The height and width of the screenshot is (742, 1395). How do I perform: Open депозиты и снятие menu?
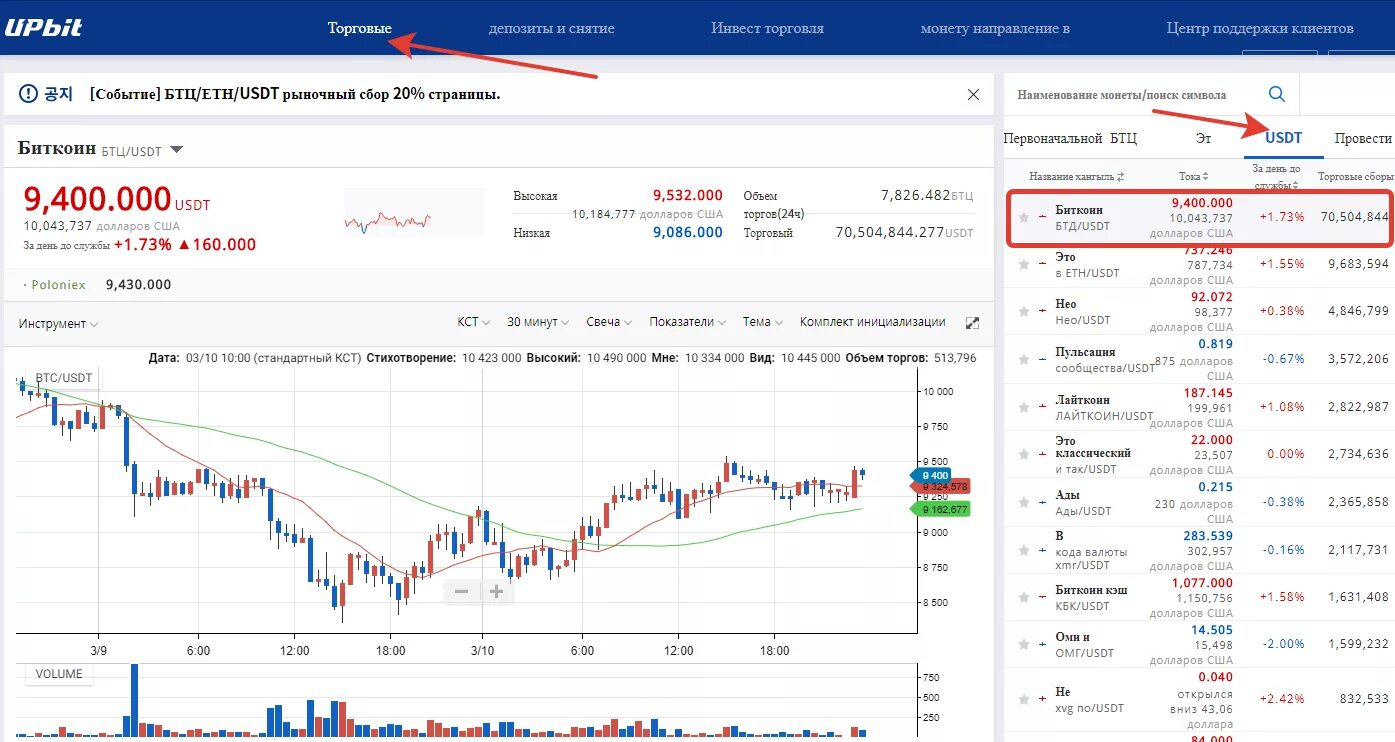(552, 28)
